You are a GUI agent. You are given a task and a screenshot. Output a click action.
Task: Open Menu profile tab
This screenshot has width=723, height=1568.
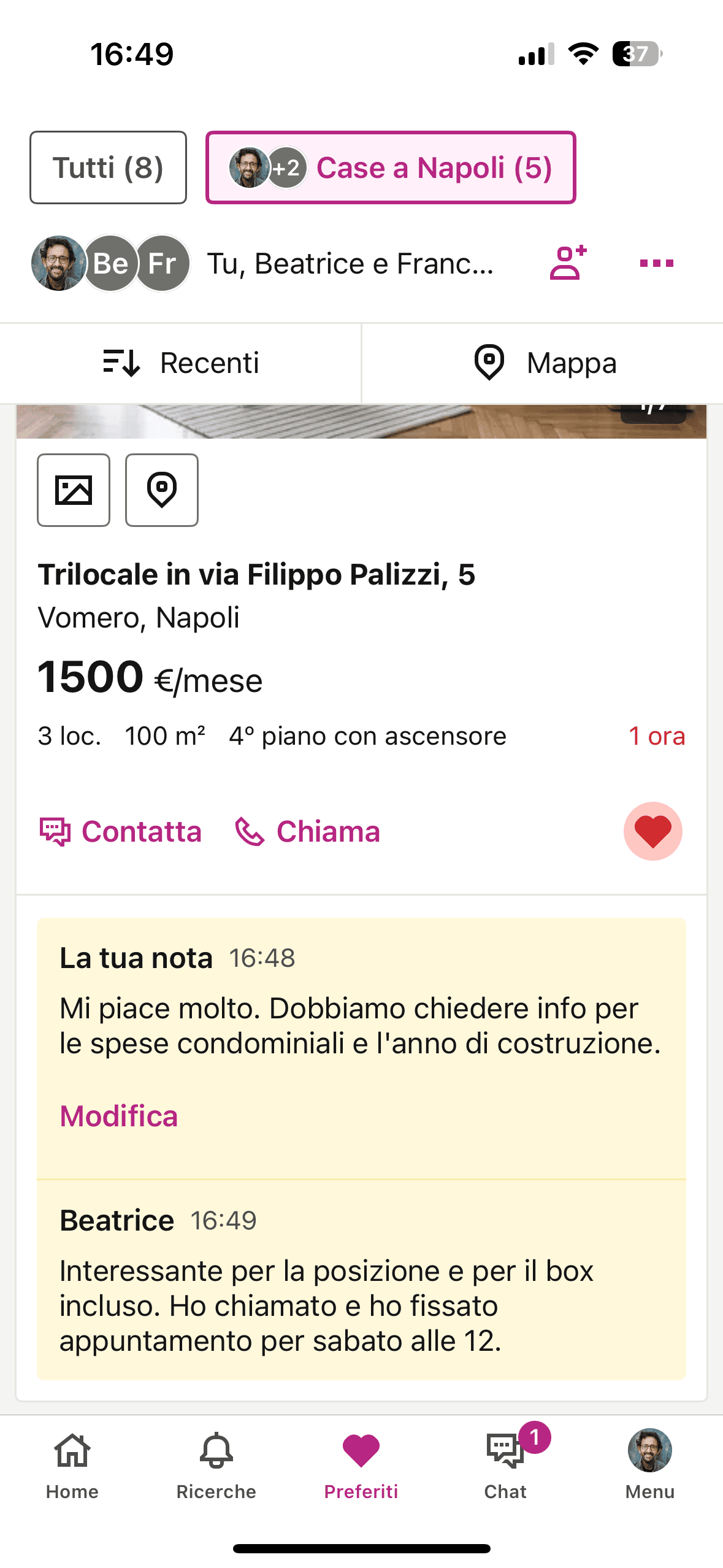(x=649, y=1465)
